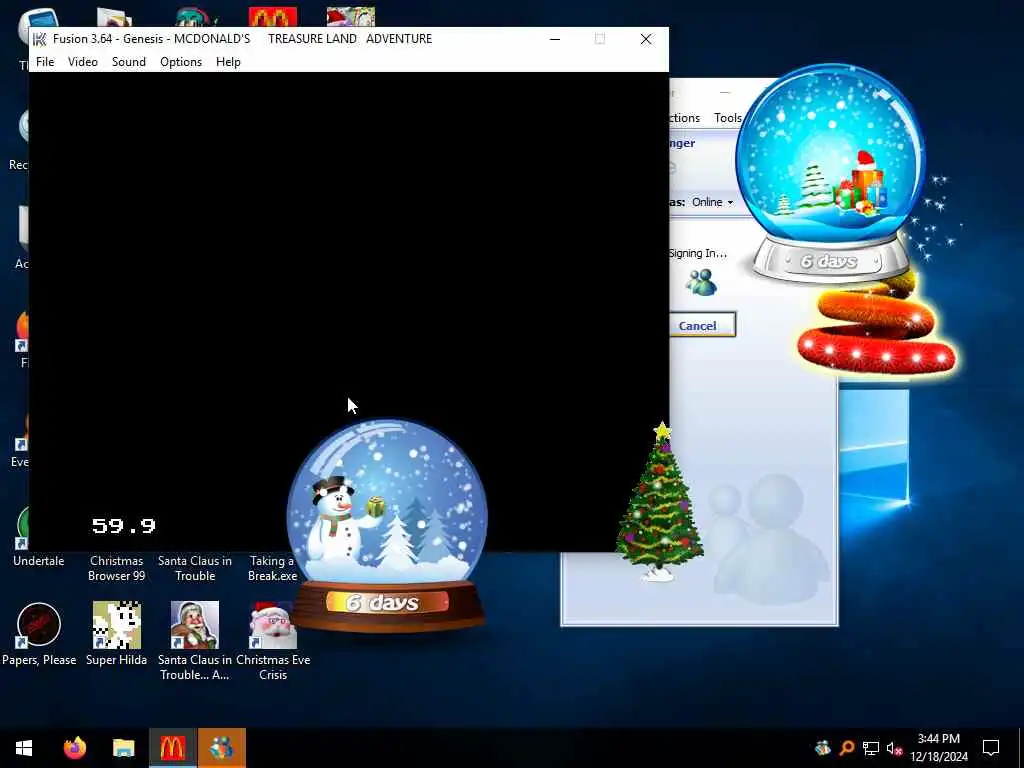Image resolution: width=1024 pixels, height=768 pixels.
Task: Open the Video menu in Fusion
Action: (x=83, y=62)
